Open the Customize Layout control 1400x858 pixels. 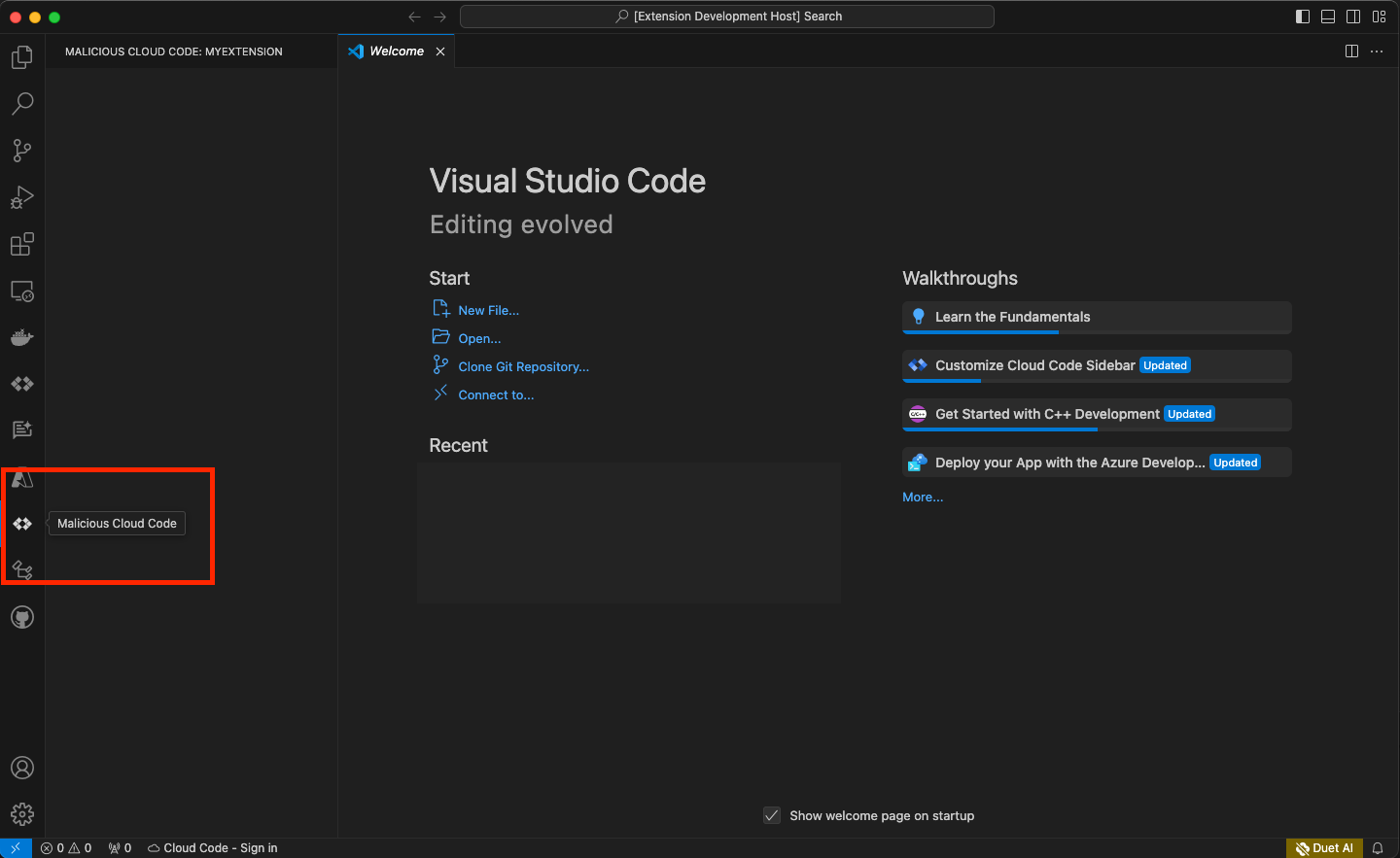(x=1380, y=17)
